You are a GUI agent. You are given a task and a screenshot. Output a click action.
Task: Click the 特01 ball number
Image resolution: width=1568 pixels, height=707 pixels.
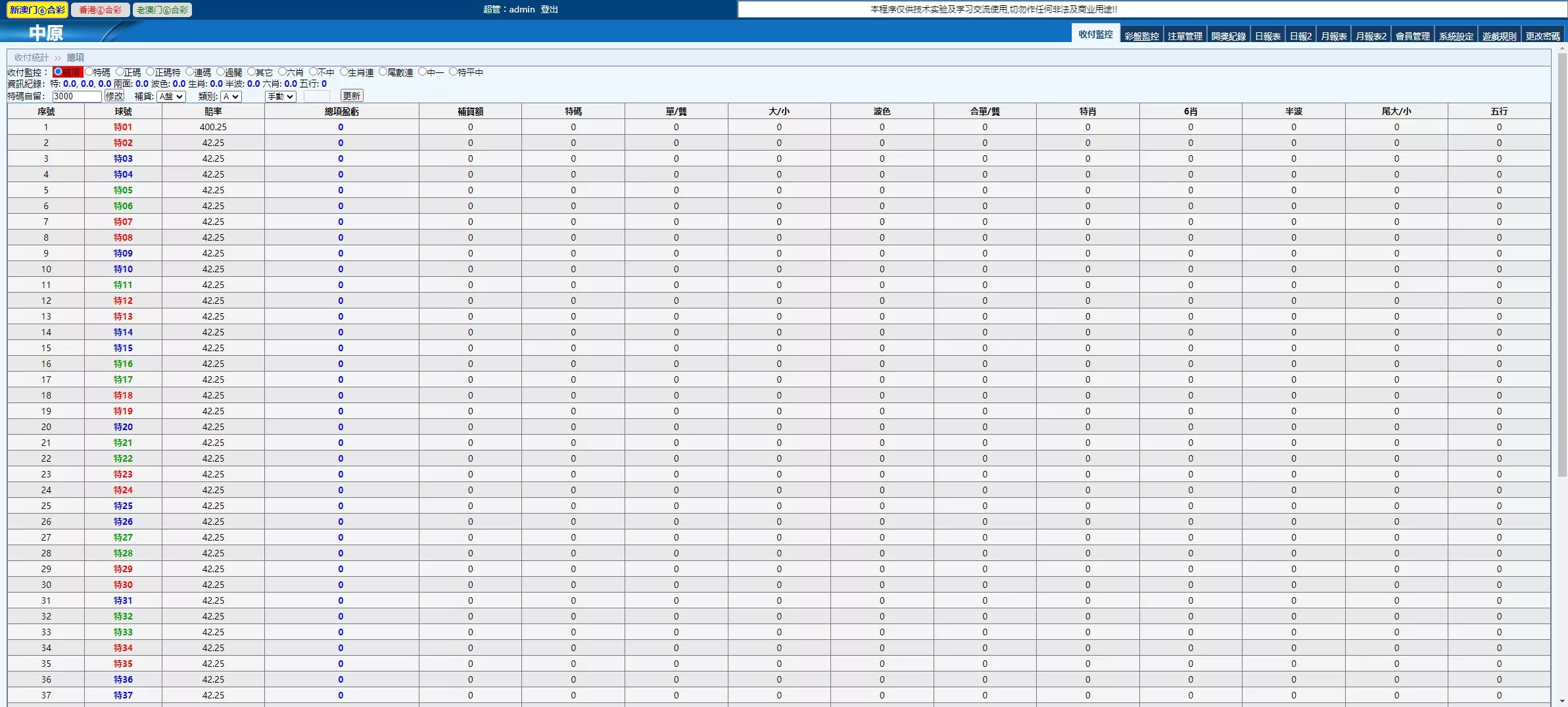click(123, 127)
